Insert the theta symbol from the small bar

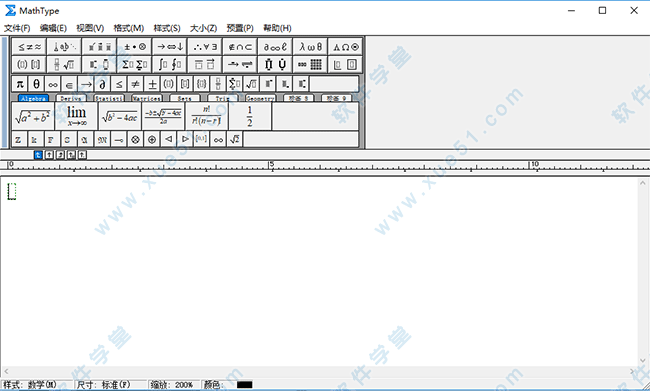(x=36, y=84)
